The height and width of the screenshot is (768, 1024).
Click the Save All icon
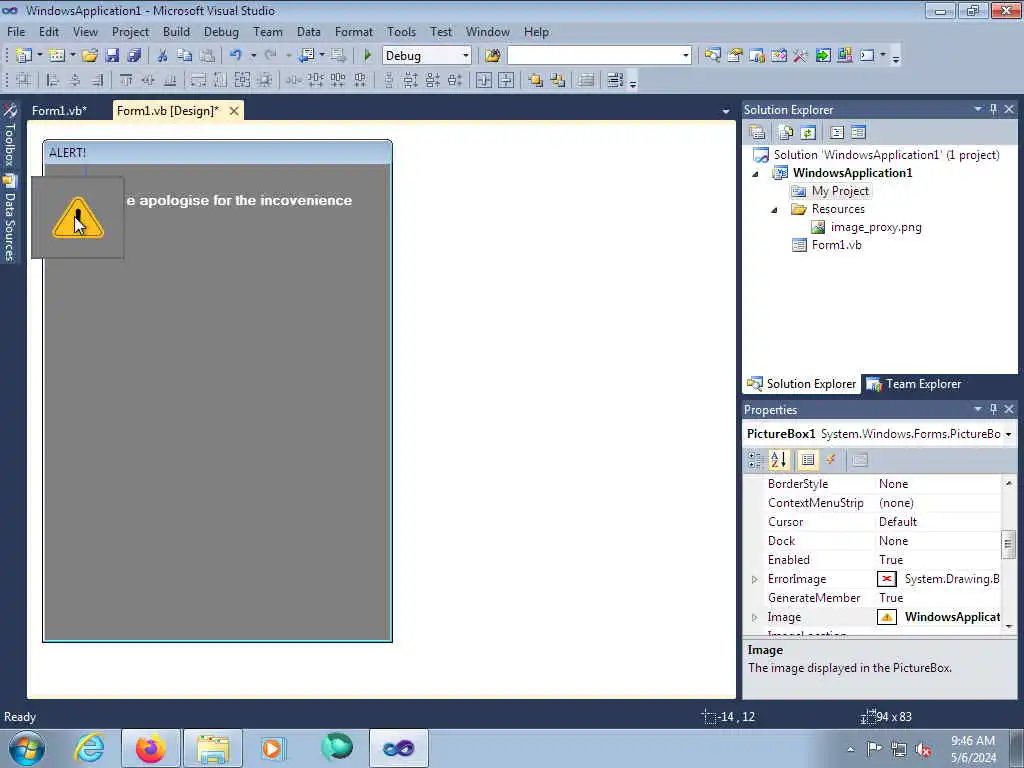[x=134, y=56]
